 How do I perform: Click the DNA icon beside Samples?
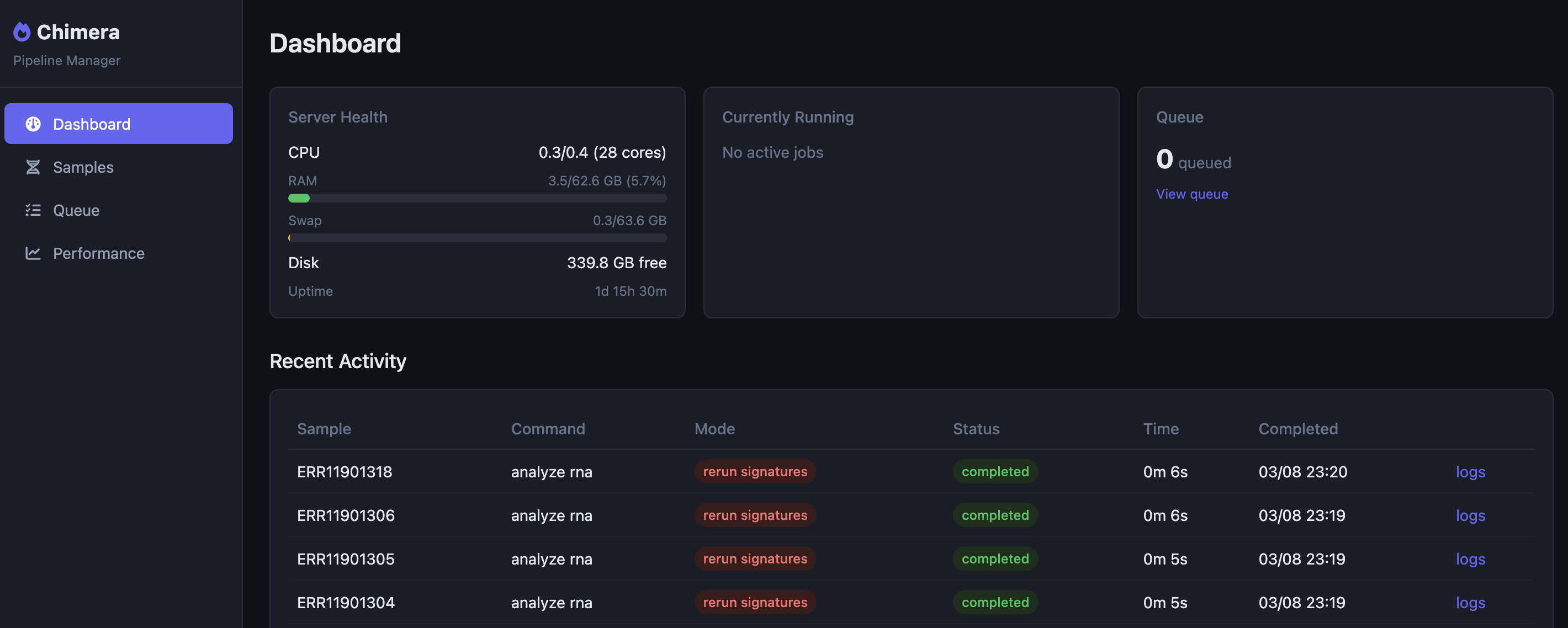point(34,167)
